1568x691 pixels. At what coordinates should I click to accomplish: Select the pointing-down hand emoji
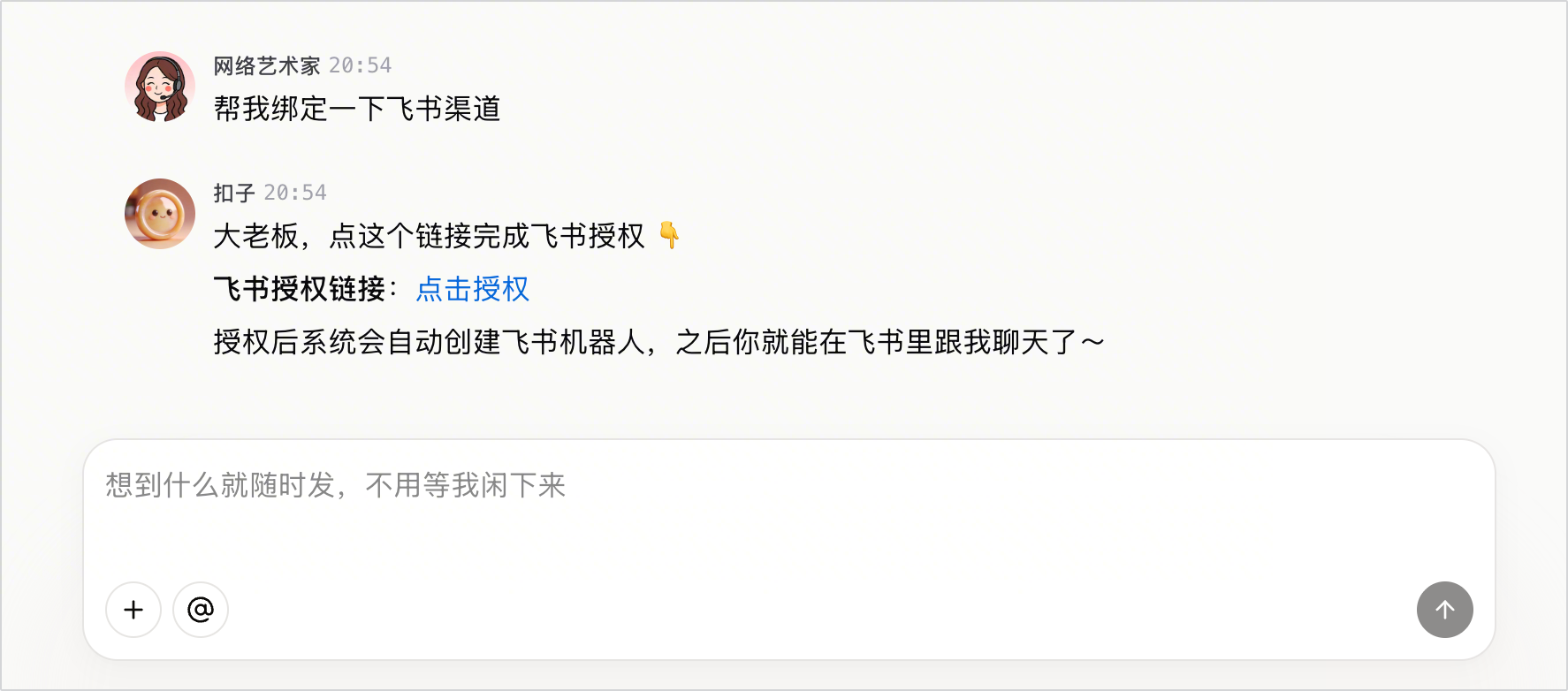[x=669, y=236]
